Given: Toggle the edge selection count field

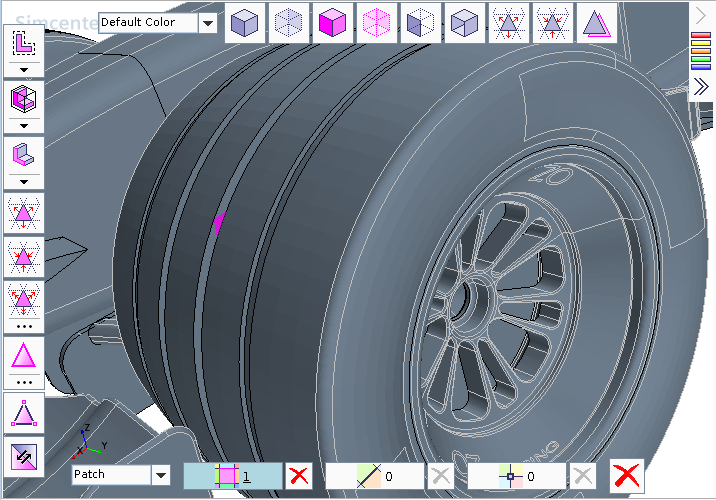Looking at the screenshot, I should [x=374, y=476].
